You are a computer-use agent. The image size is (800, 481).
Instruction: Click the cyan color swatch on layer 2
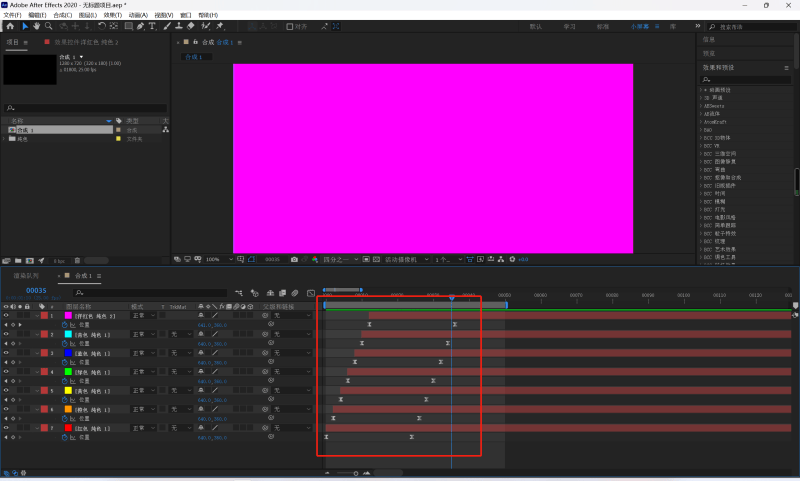68,334
